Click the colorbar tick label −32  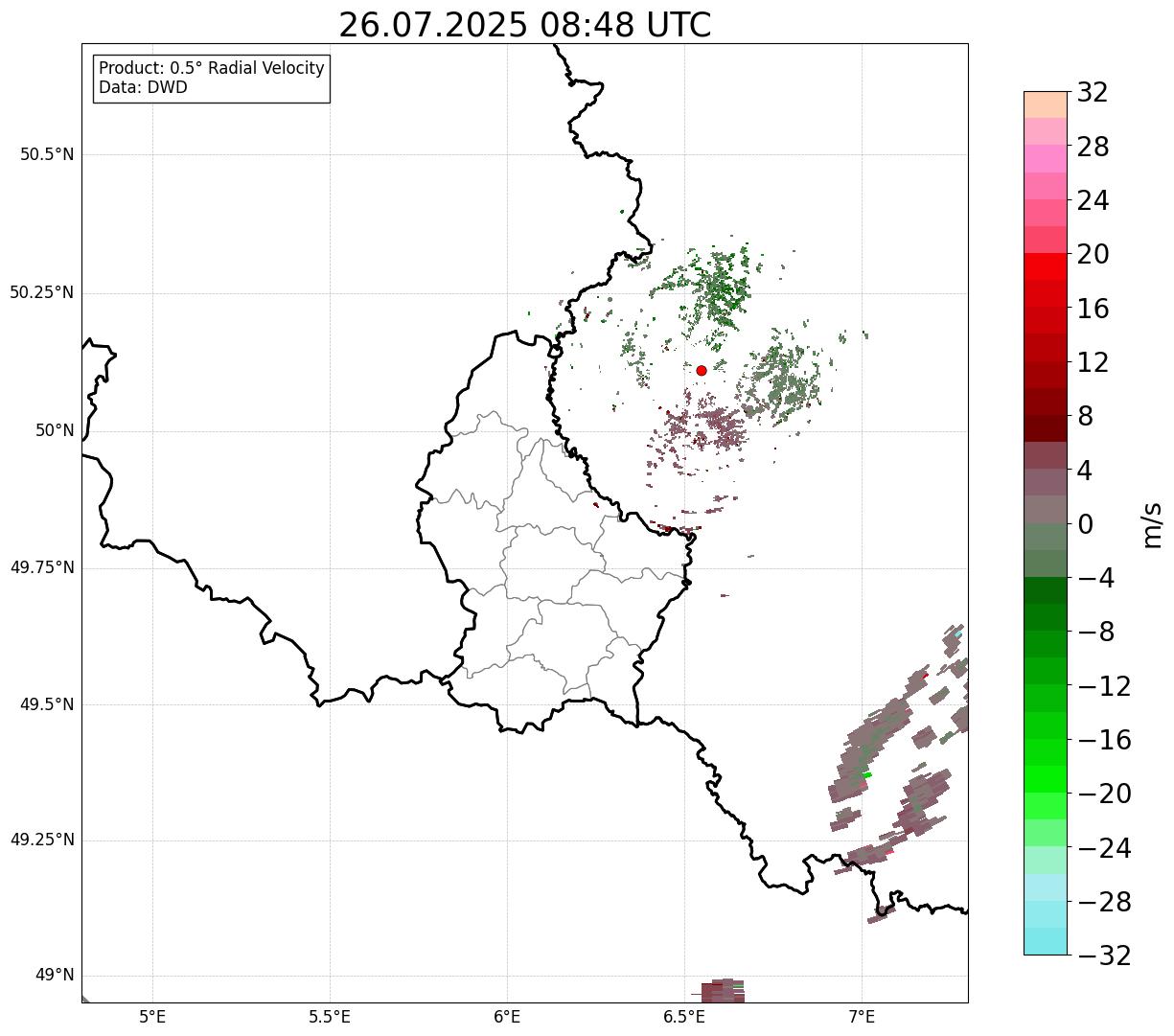tap(1104, 955)
